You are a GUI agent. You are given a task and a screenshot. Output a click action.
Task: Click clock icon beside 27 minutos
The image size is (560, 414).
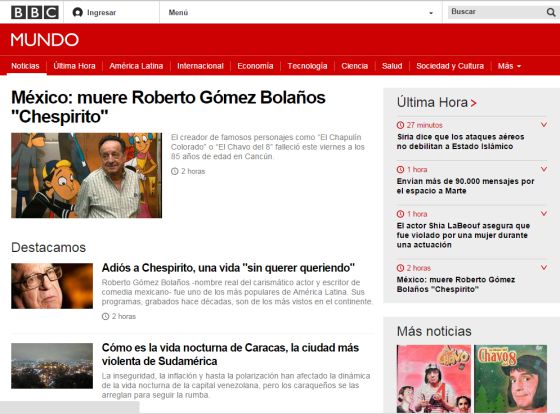[400, 125]
